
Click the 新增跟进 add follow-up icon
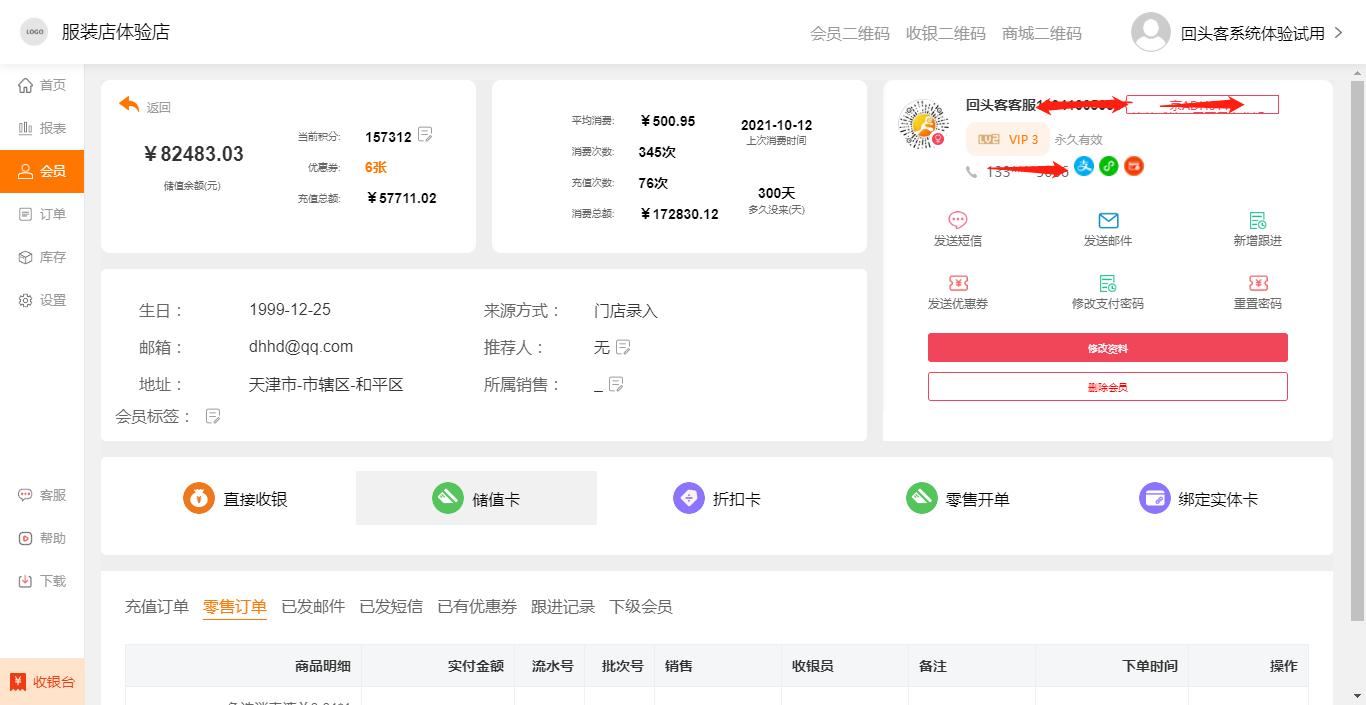coord(1256,227)
